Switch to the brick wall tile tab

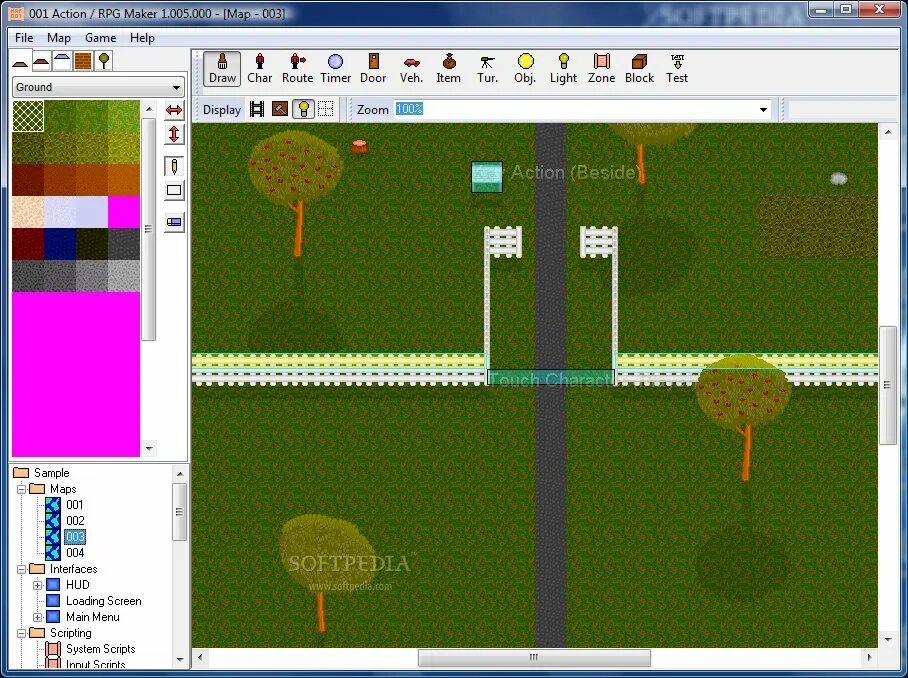pos(83,61)
